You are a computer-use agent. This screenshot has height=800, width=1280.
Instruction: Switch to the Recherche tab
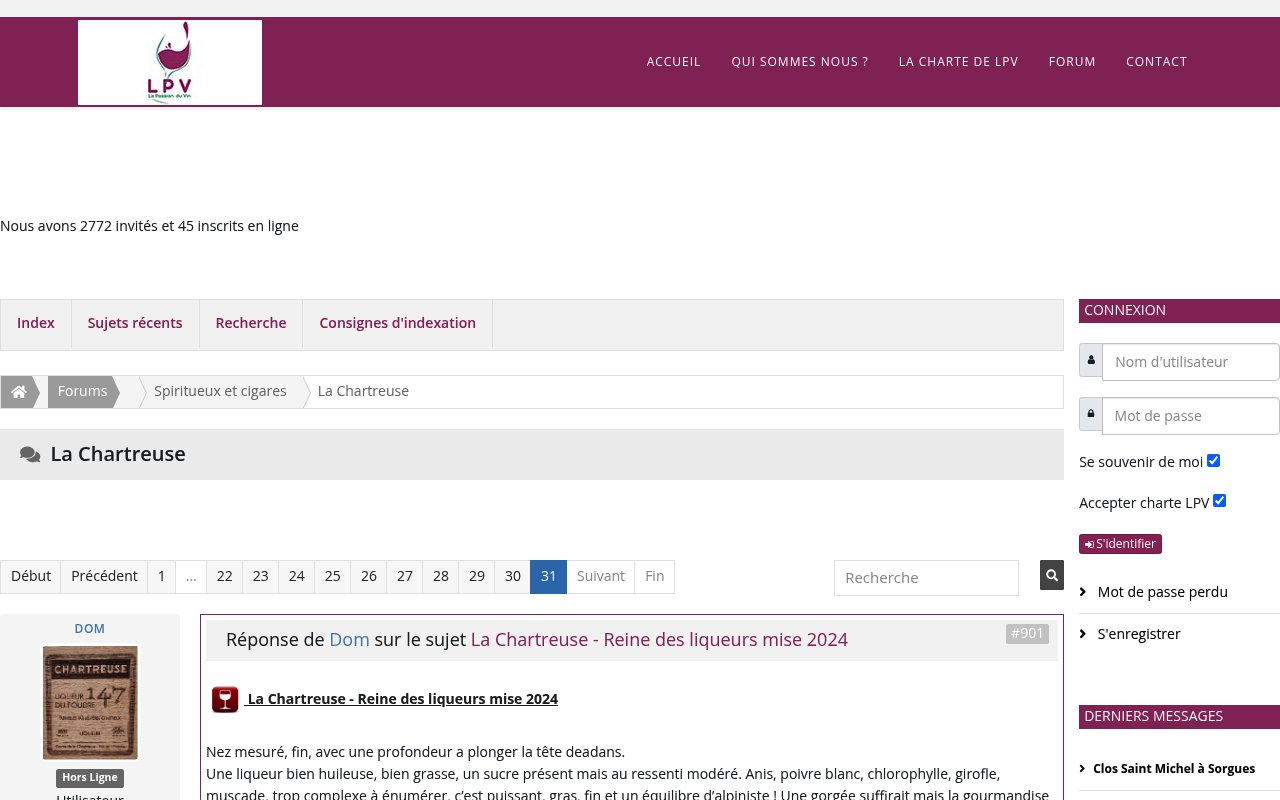tap(251, 323)
